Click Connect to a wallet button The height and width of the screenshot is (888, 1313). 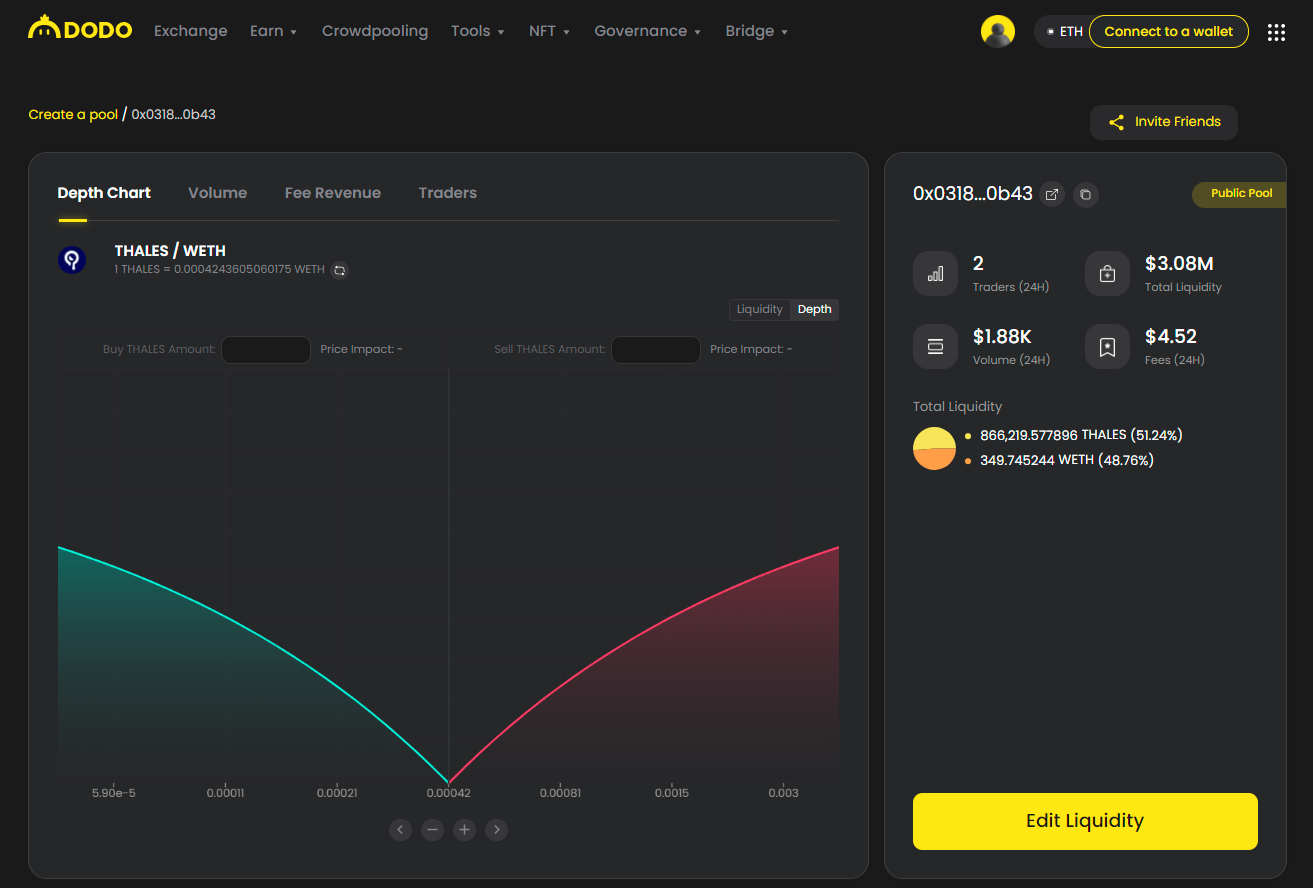(x=1168, y=32)
